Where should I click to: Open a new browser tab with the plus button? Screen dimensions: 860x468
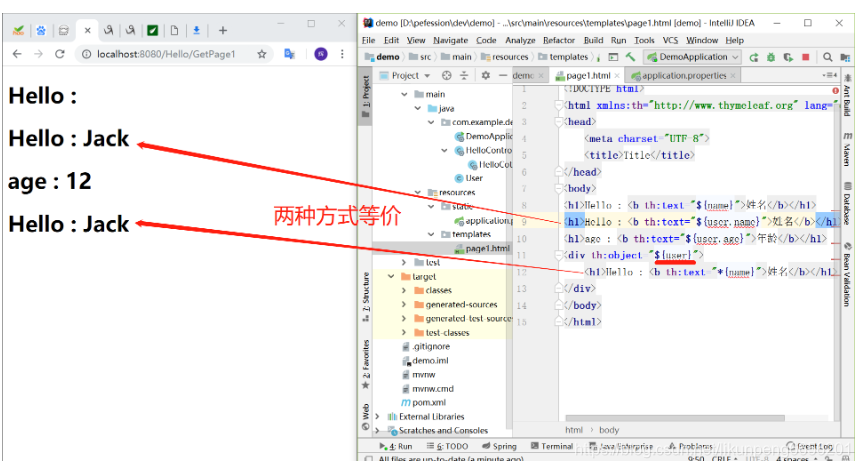pos(223,30)
